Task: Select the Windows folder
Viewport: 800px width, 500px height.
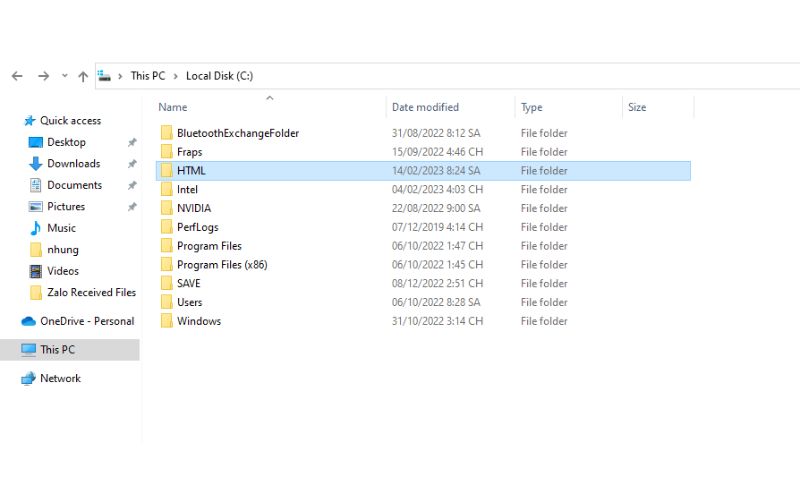Action: tap(198, 321)
